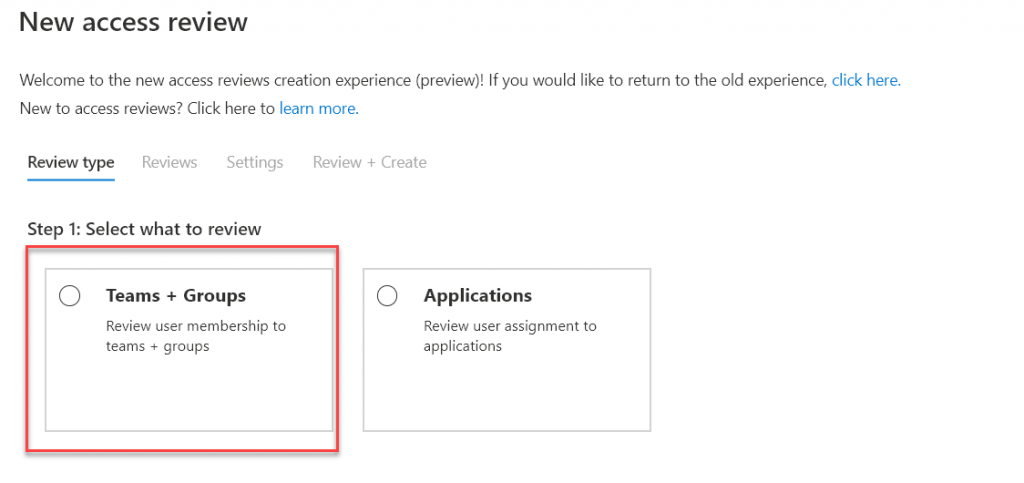Click empty space inside the Applications card
The image size is (1024, 483).
point(506,395)
